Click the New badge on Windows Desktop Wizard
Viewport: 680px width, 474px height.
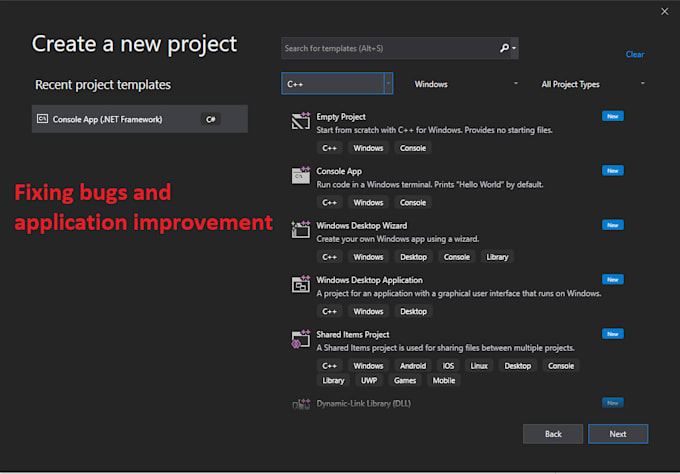coord(612,225)
